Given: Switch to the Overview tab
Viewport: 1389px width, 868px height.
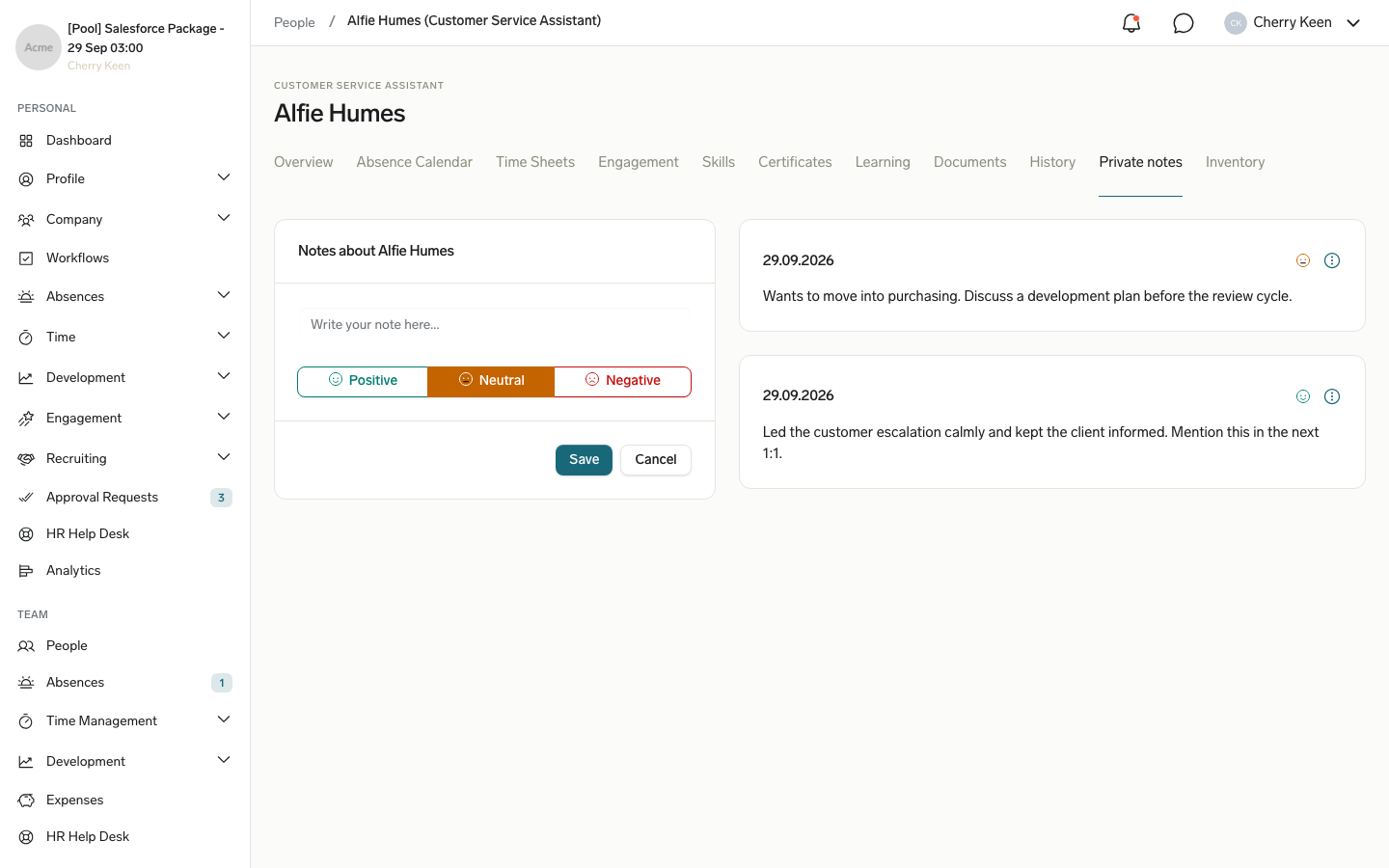Looking at the screenshot, I should [304, 162].
